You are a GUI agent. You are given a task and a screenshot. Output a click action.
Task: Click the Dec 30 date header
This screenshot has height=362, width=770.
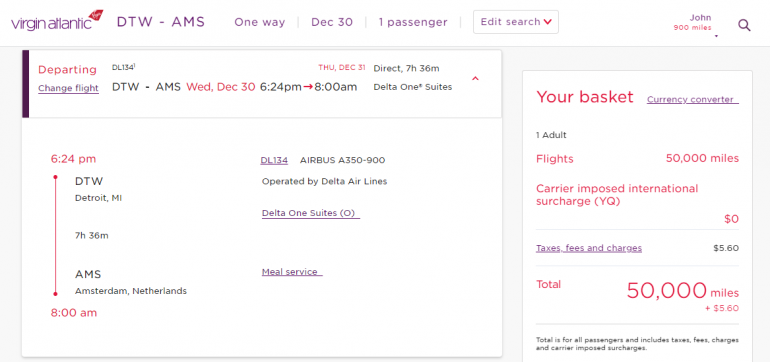pos(332,22)
